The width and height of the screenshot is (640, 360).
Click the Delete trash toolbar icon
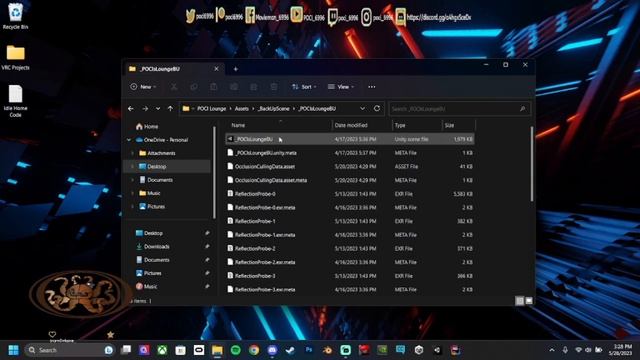[274, 87]
